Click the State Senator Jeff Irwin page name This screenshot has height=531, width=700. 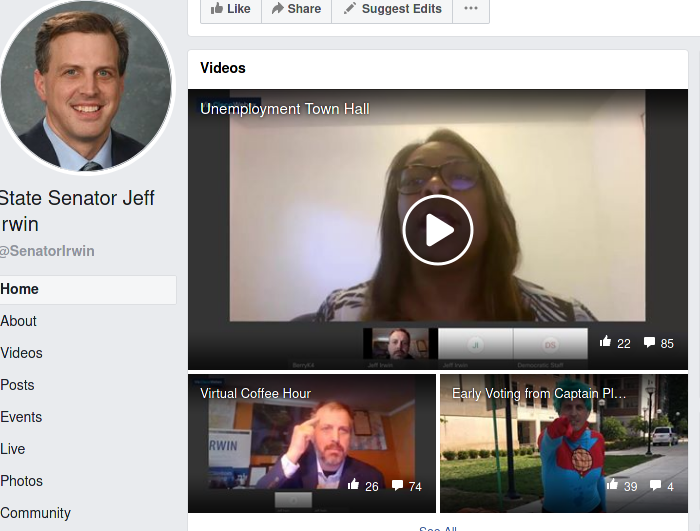pyautogui.click(x=77, y=211)
